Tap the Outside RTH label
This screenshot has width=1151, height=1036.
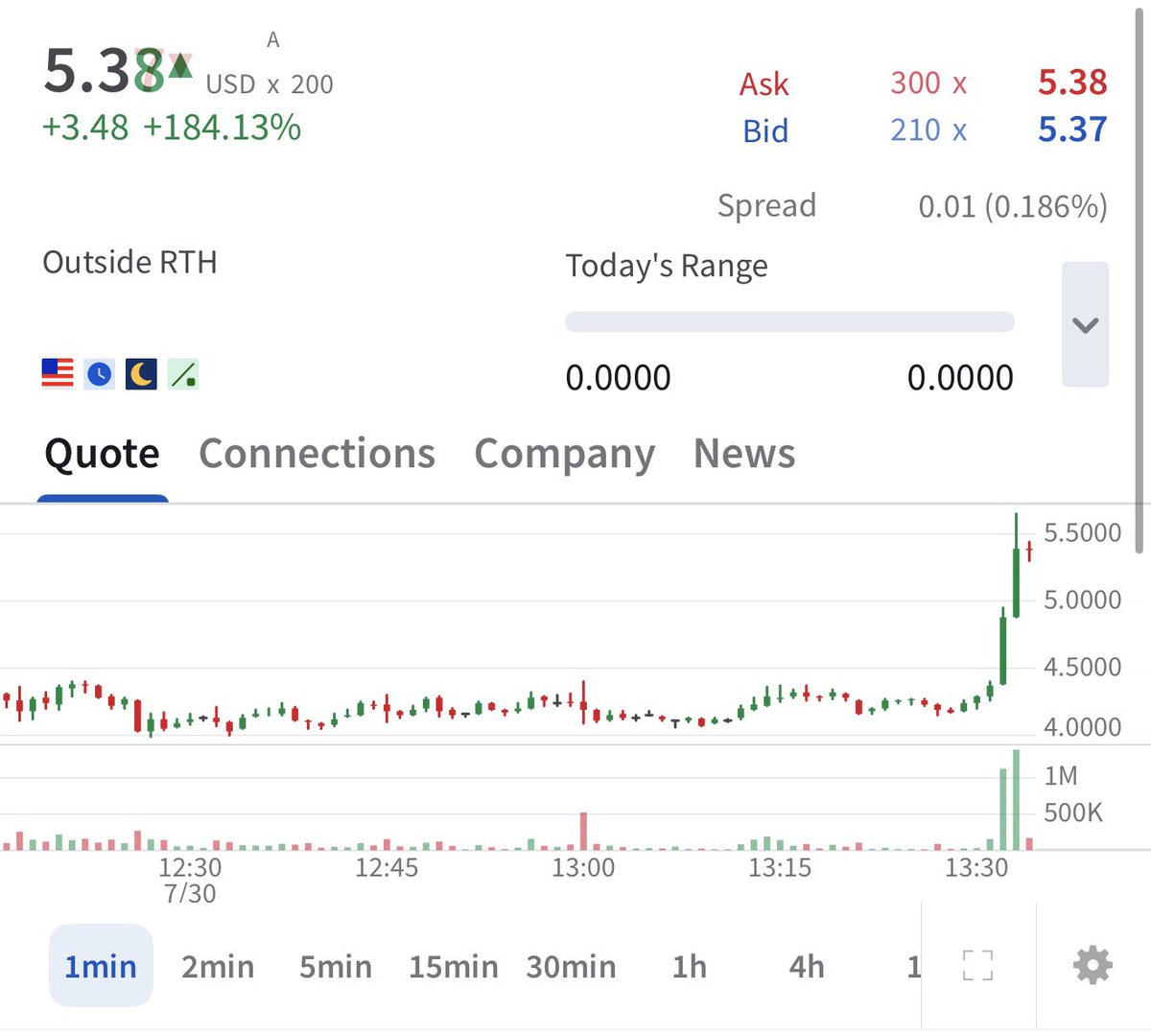tap(129, 262)
